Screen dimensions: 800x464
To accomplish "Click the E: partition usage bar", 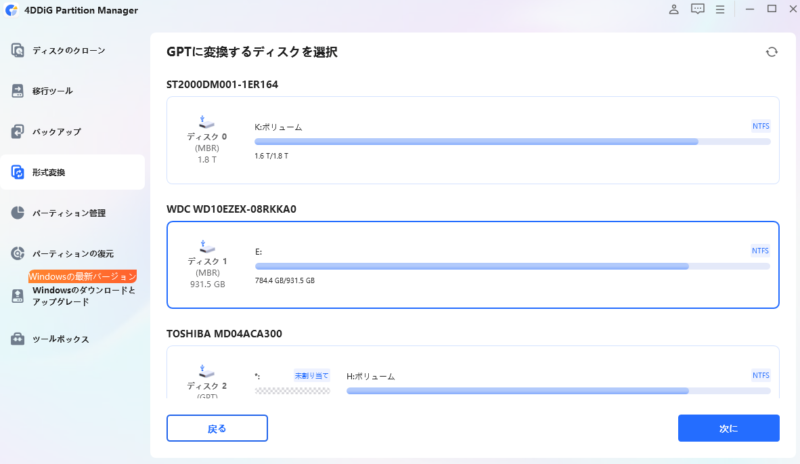I will (512, 267).
